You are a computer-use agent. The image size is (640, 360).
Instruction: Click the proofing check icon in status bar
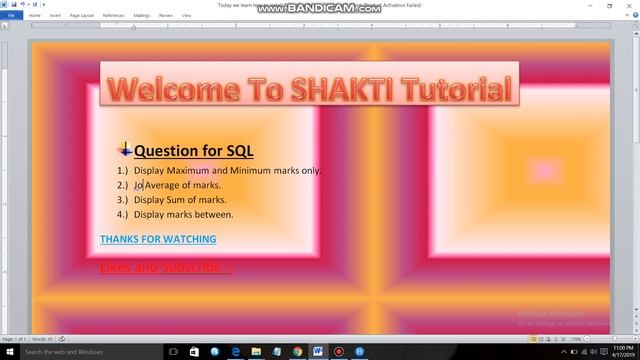pyautogui.click(x=62, y=339)
